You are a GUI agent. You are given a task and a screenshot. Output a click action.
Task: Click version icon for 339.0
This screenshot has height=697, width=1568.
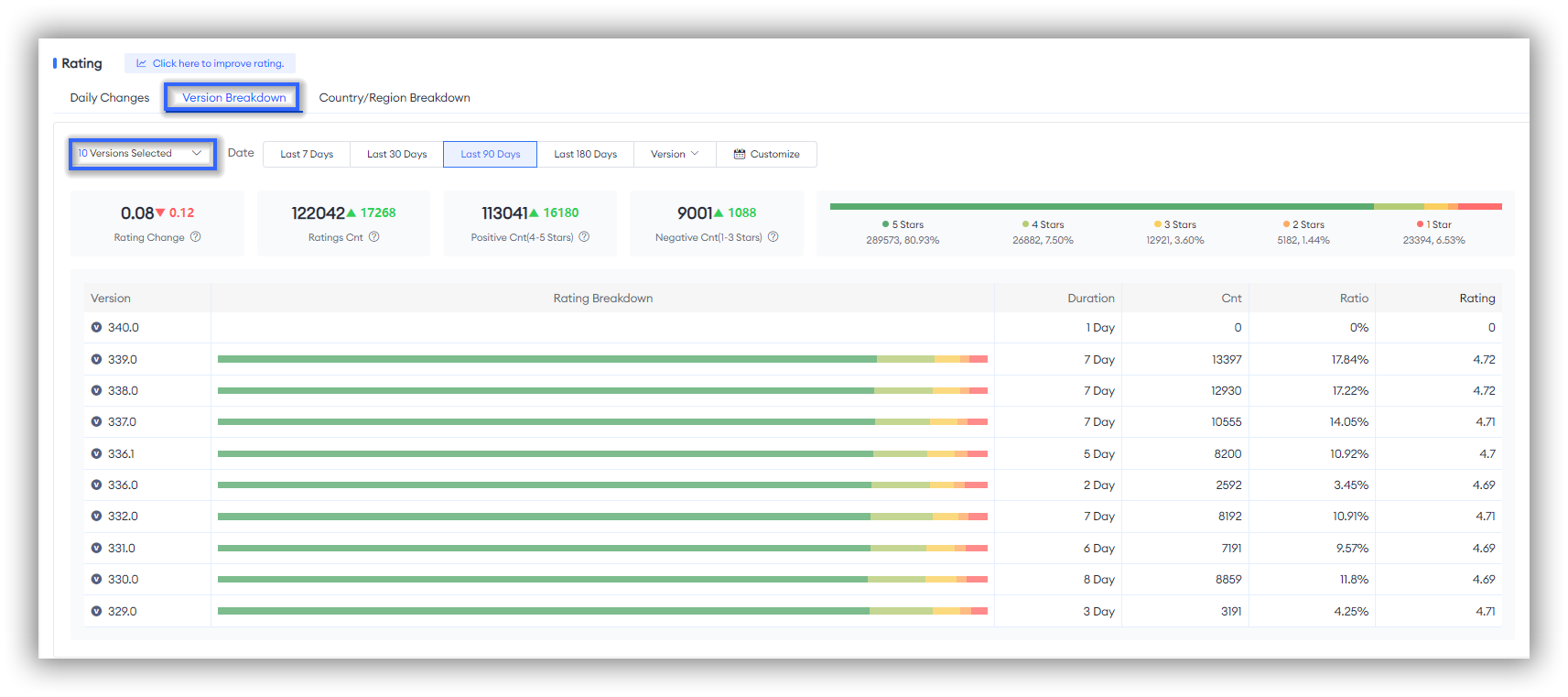tap(96, 359)
